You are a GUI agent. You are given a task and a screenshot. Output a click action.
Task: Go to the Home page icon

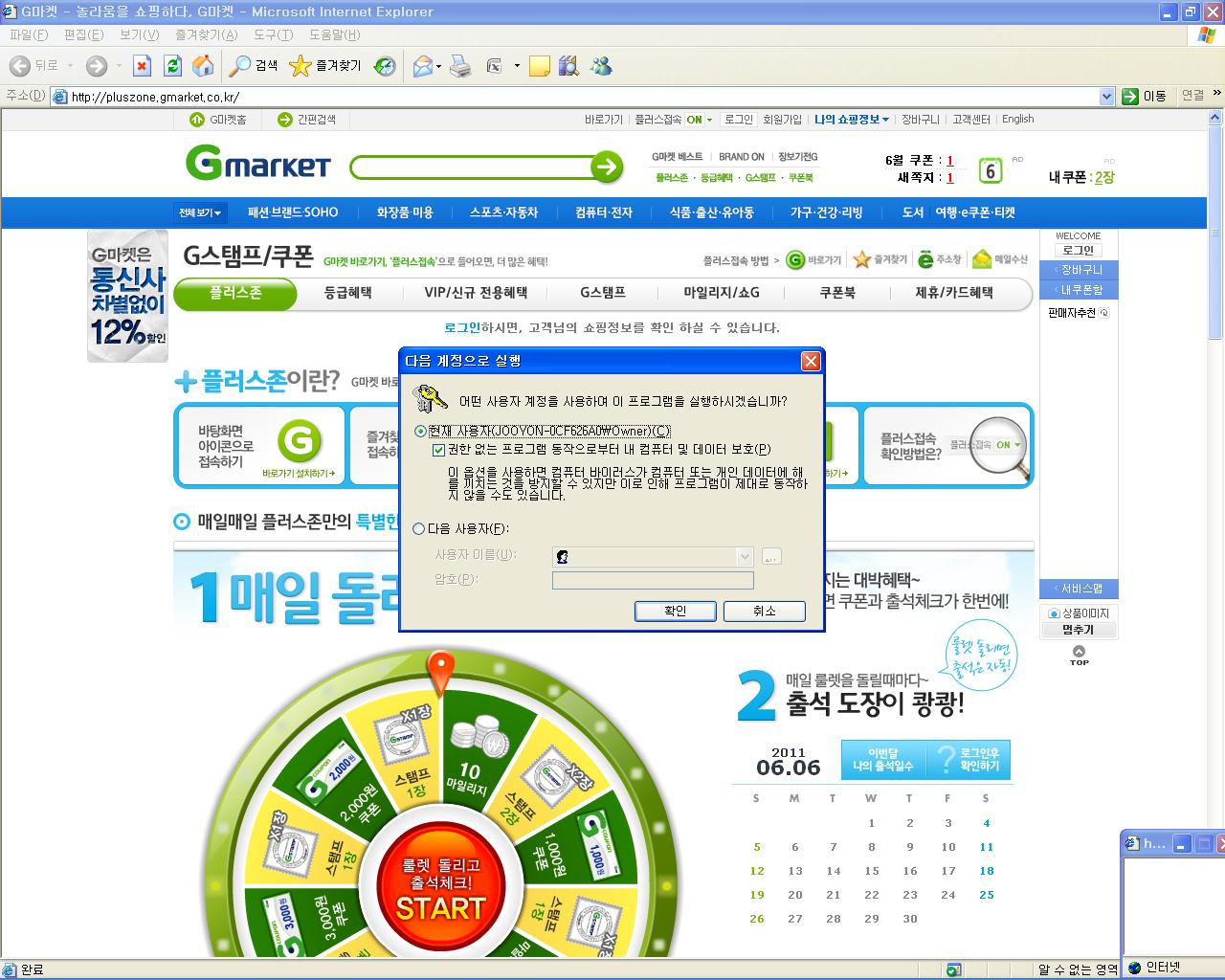(x=203, y=66)
